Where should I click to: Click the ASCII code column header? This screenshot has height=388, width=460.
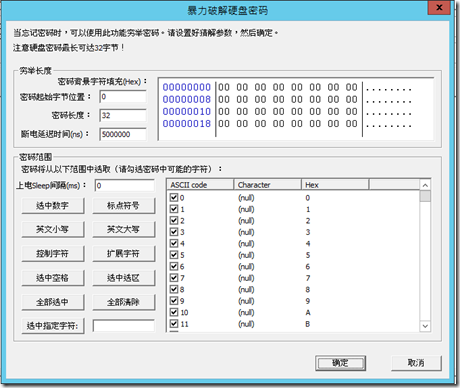(200, 185)
